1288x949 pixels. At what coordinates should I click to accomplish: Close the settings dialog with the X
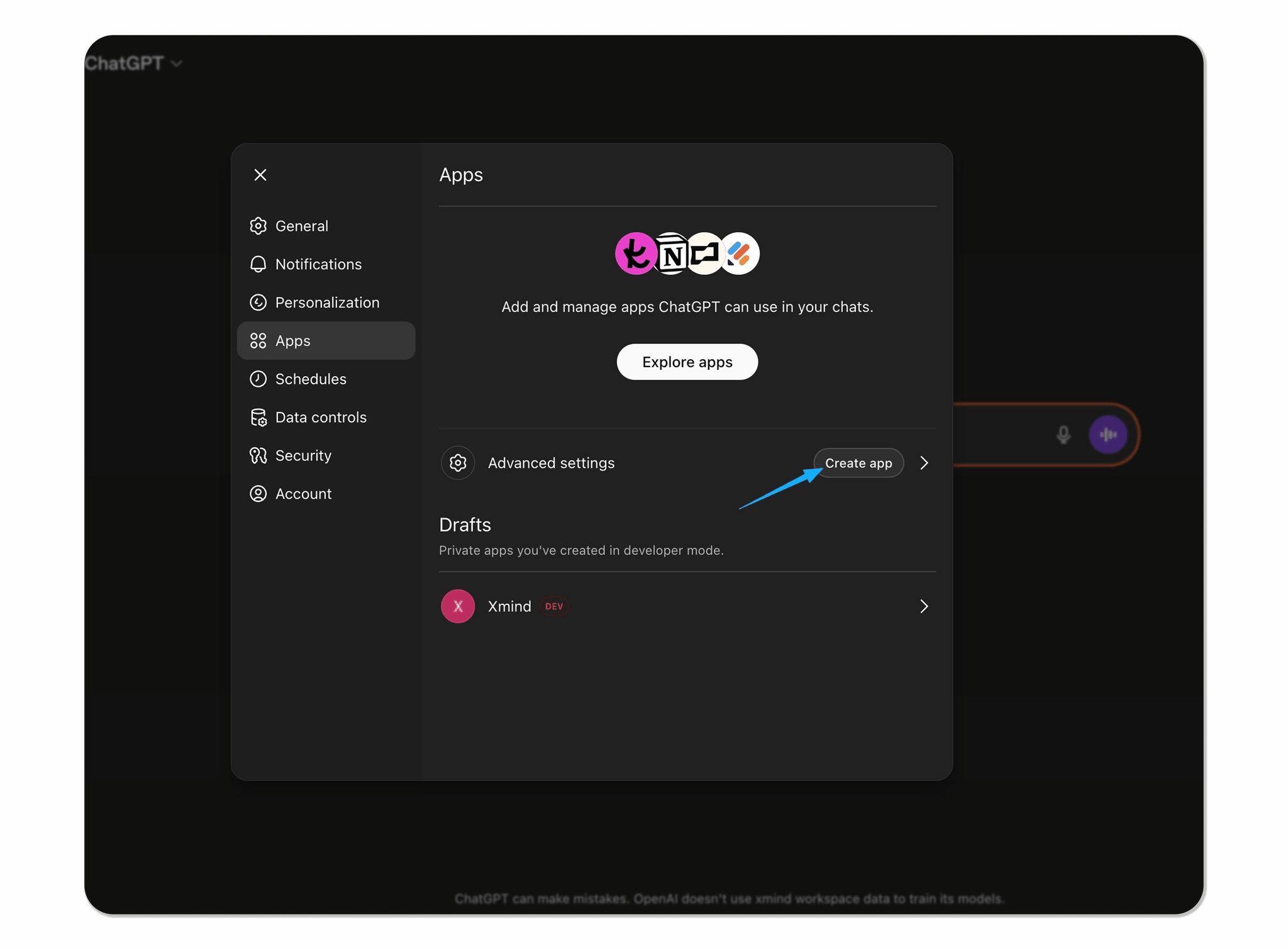[260, 175]
